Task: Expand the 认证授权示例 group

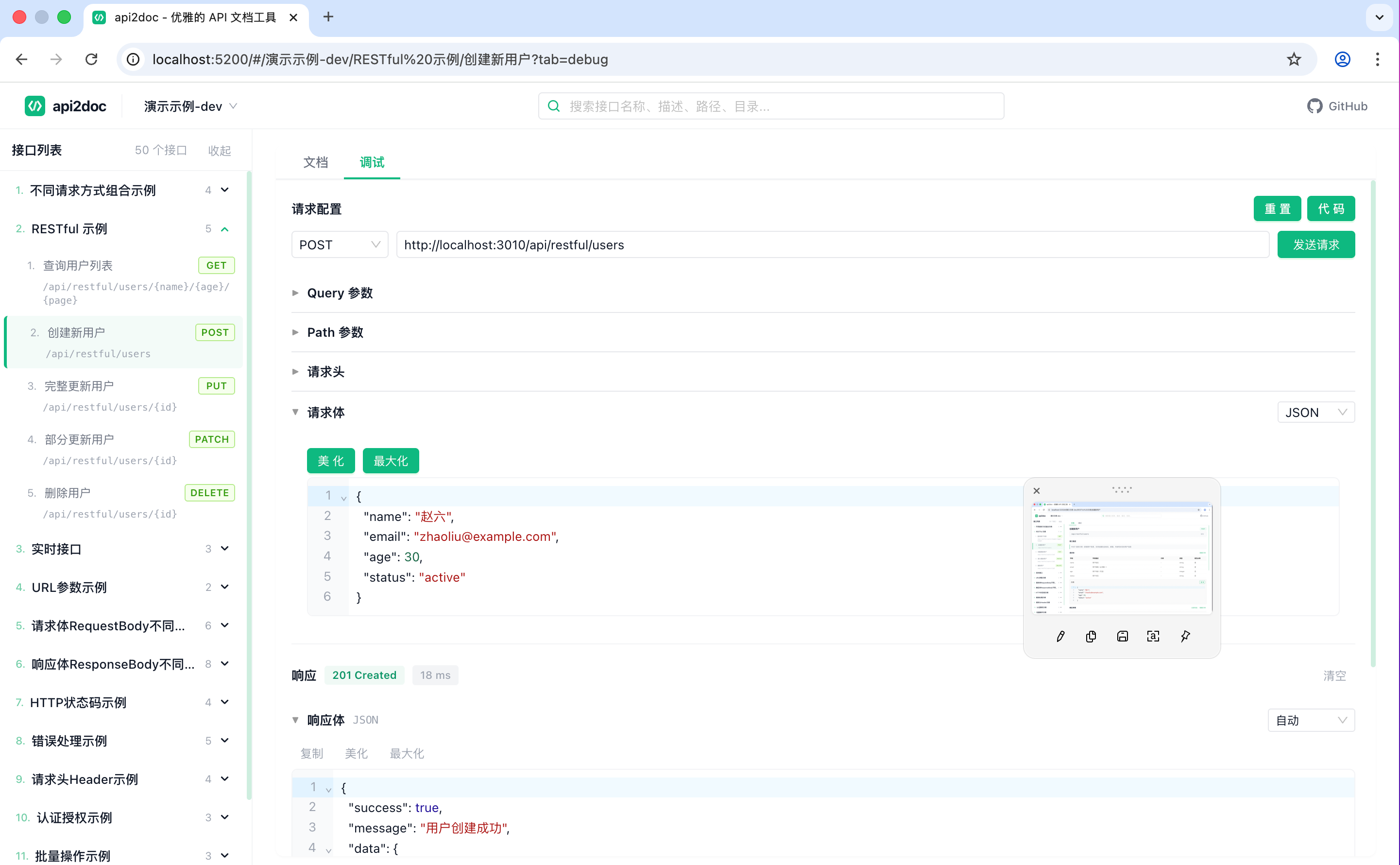Action: tap(225, 817)
